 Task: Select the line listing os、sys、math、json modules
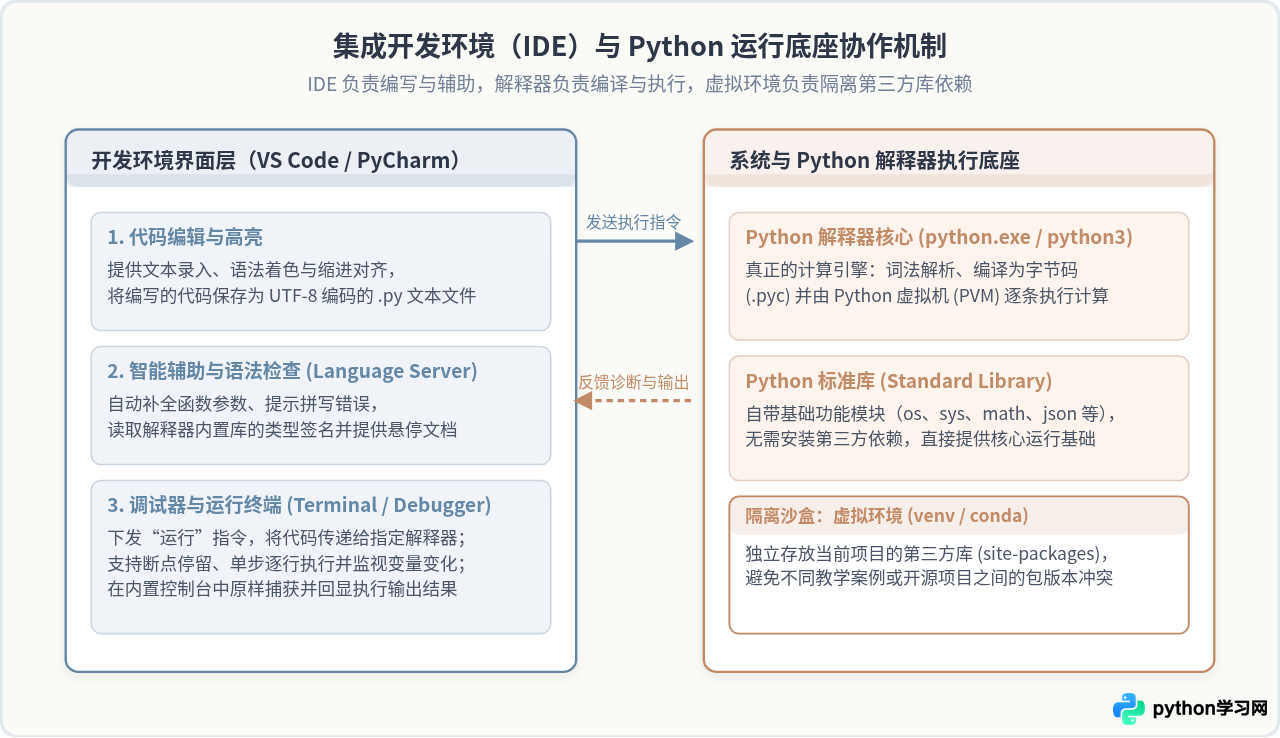tap(931, 414)
